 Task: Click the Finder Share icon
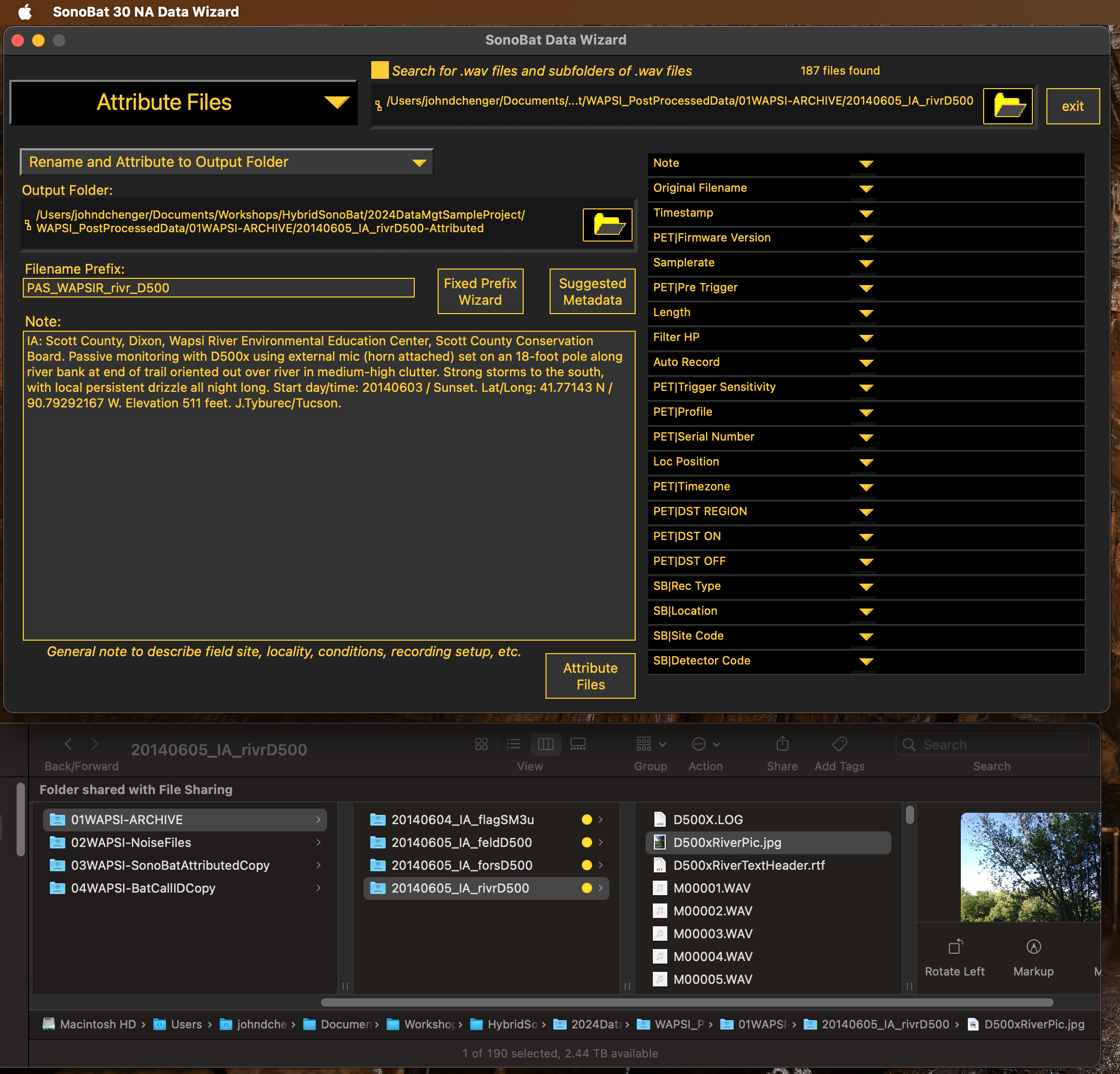click(782, 744)
